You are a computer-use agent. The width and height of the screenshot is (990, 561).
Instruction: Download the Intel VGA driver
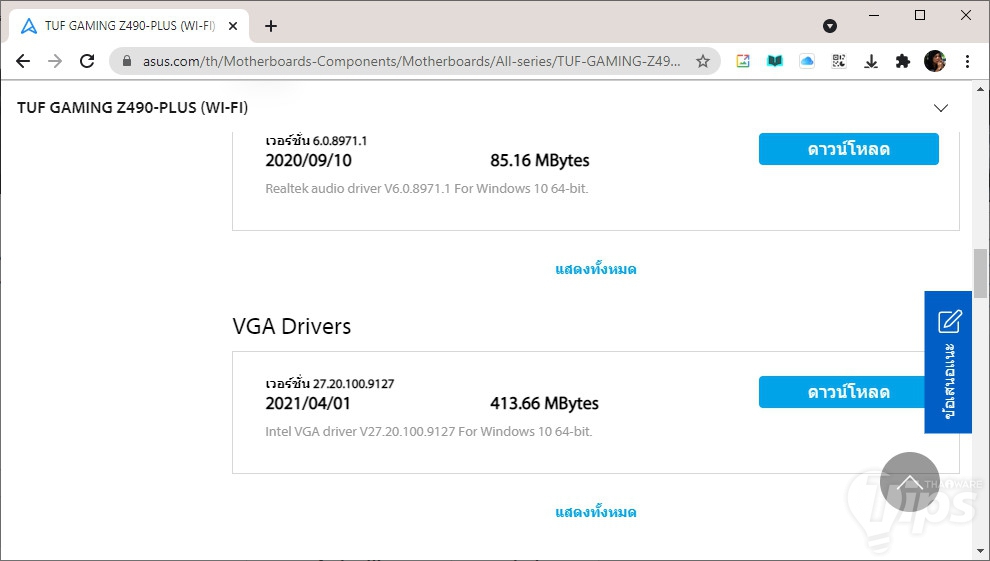848,392
